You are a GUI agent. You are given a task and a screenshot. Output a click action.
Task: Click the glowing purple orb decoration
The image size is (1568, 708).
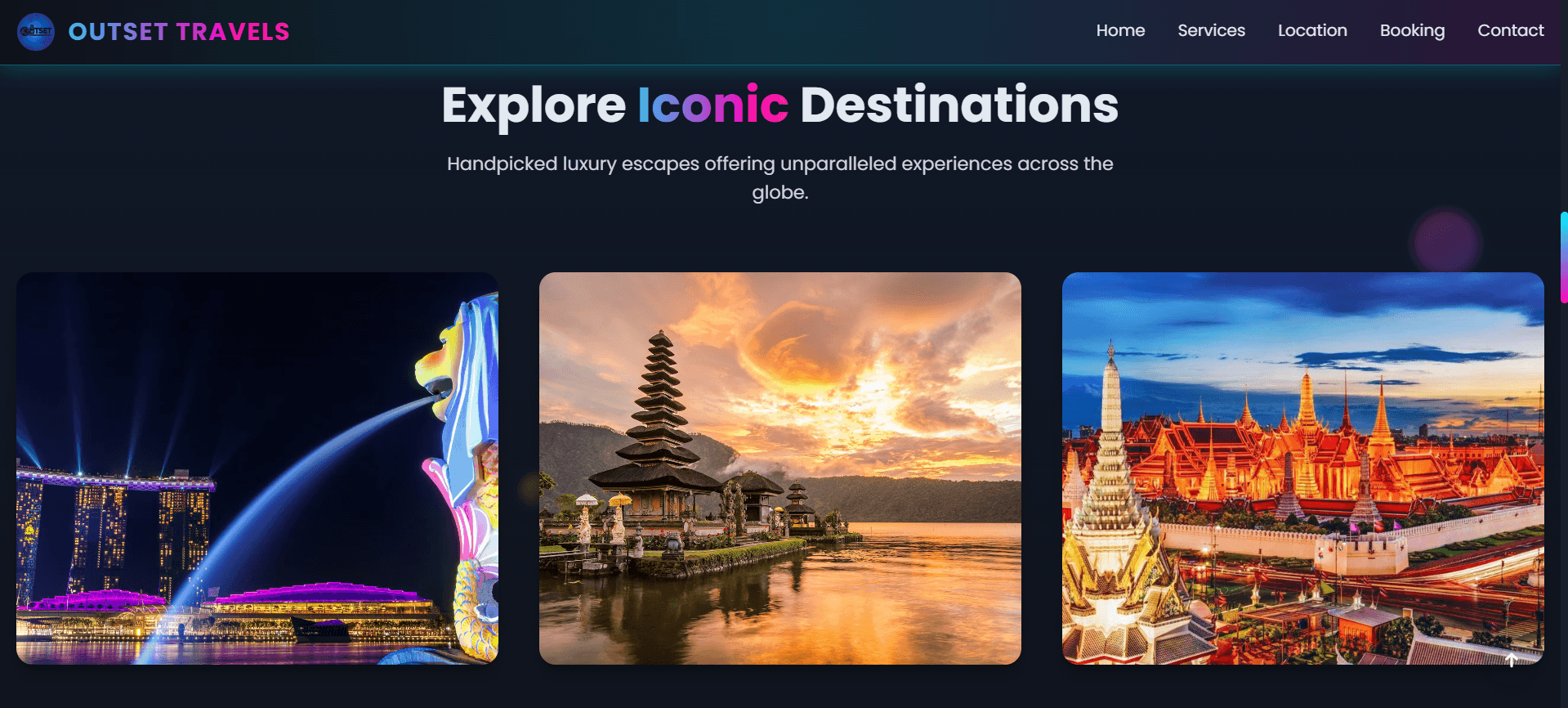click(x=1446, y=242)
